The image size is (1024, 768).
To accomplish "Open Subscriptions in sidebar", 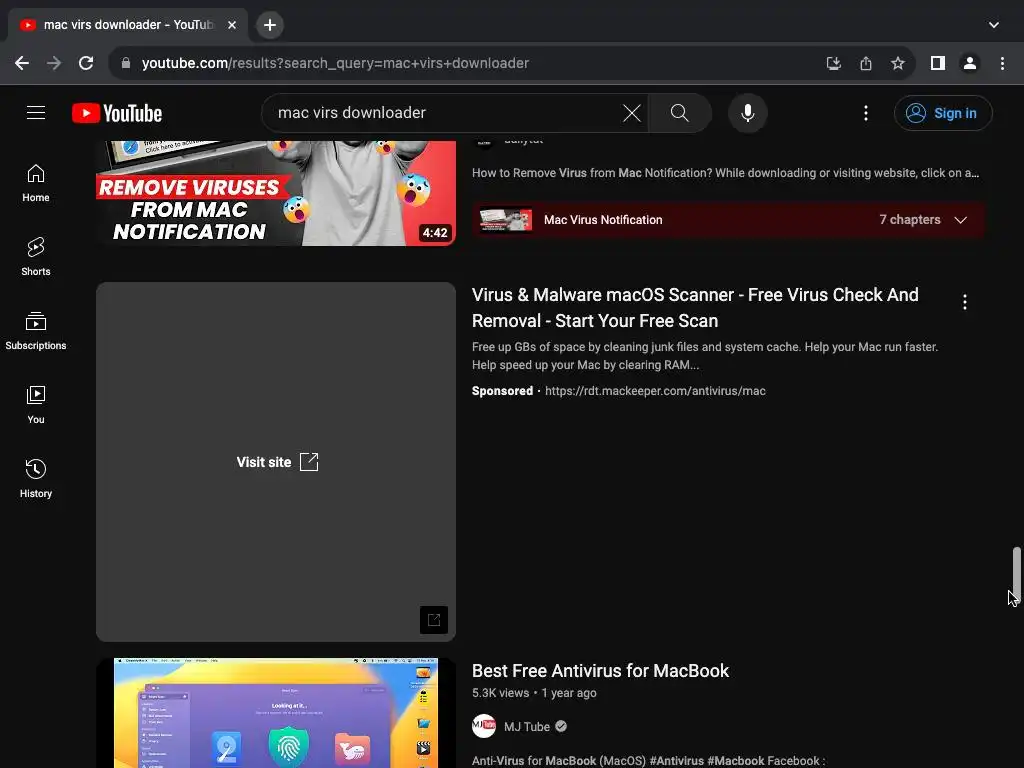I will (x=36, y=331).
